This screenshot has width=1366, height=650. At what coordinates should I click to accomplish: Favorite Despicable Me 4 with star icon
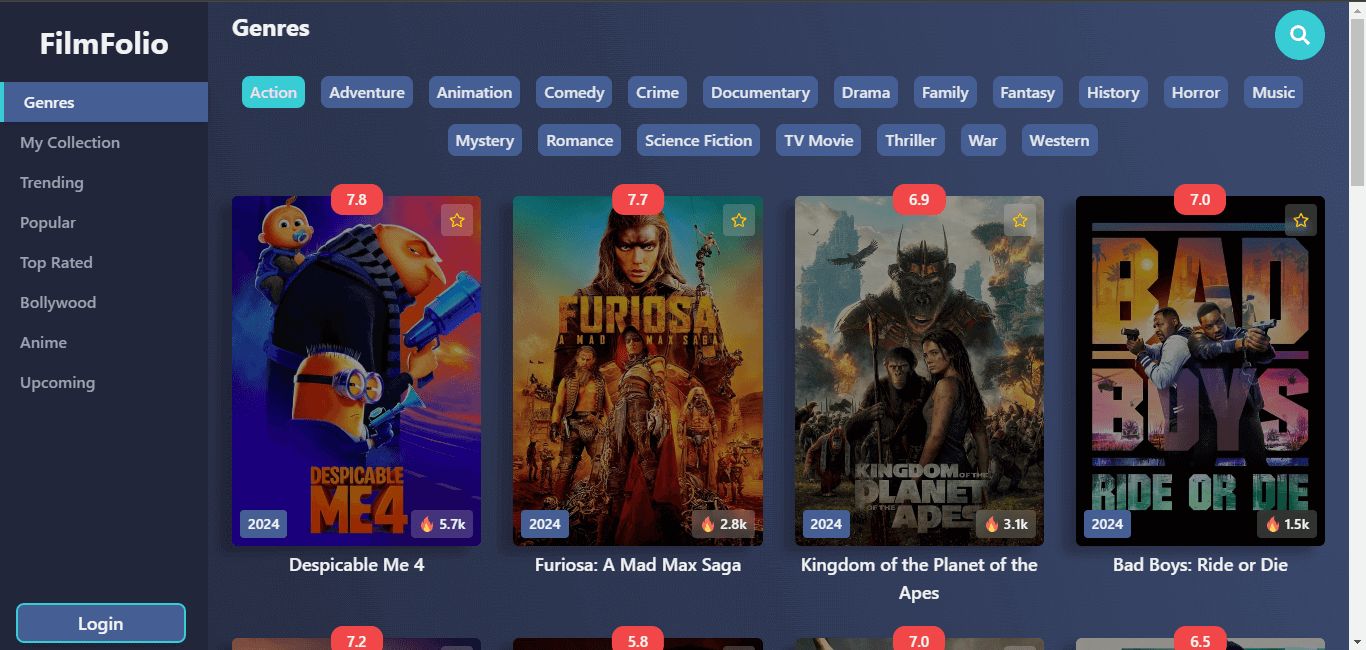pos(457,220)
